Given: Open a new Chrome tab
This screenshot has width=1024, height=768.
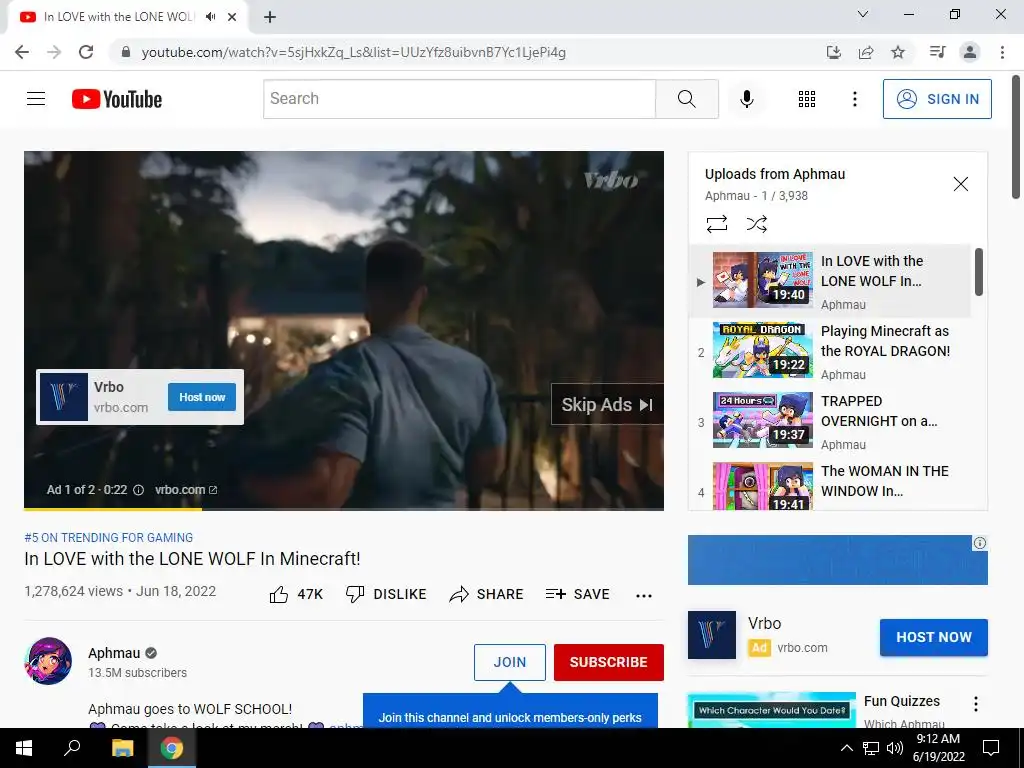Looking at the screenshot, I should (270, 17).
